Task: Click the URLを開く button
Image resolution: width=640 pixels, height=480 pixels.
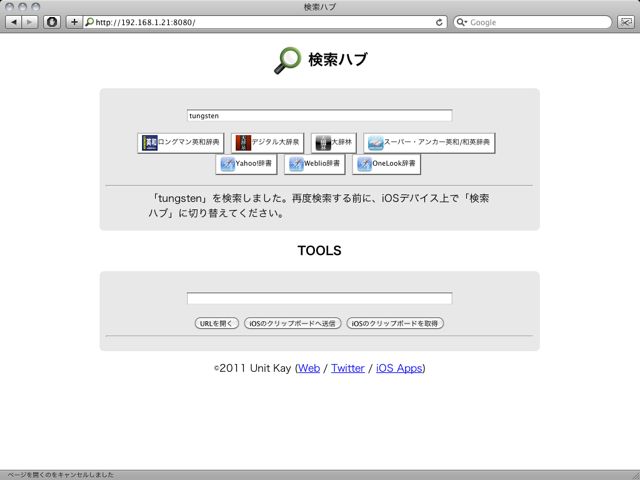Action: coord(217,323)
